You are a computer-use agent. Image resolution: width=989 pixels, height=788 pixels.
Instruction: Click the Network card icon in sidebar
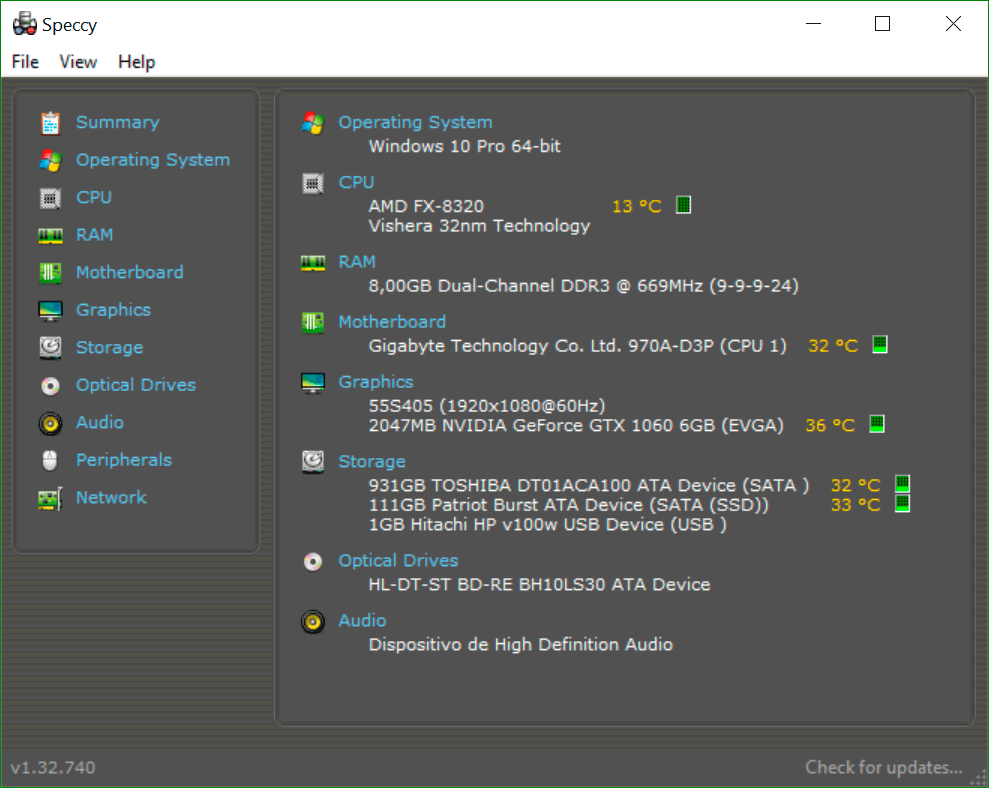point(50,498)
